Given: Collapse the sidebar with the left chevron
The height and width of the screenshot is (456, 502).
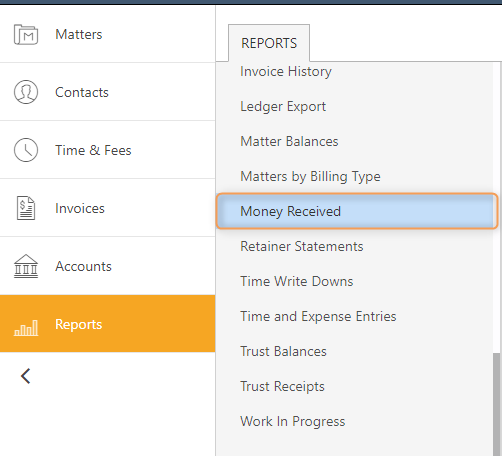Looking at the screenshot, I should [x=26, y=376].
